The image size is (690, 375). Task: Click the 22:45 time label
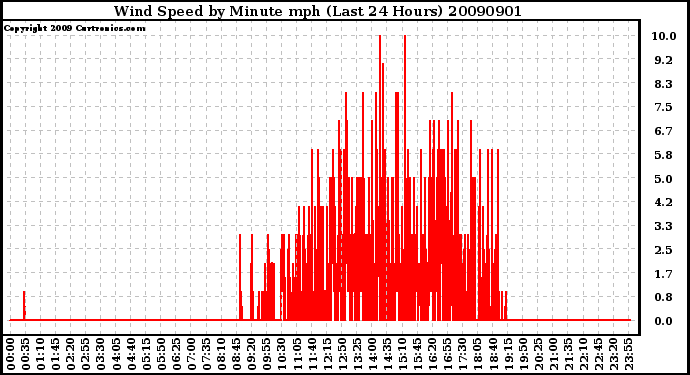[x=598, y=354]
